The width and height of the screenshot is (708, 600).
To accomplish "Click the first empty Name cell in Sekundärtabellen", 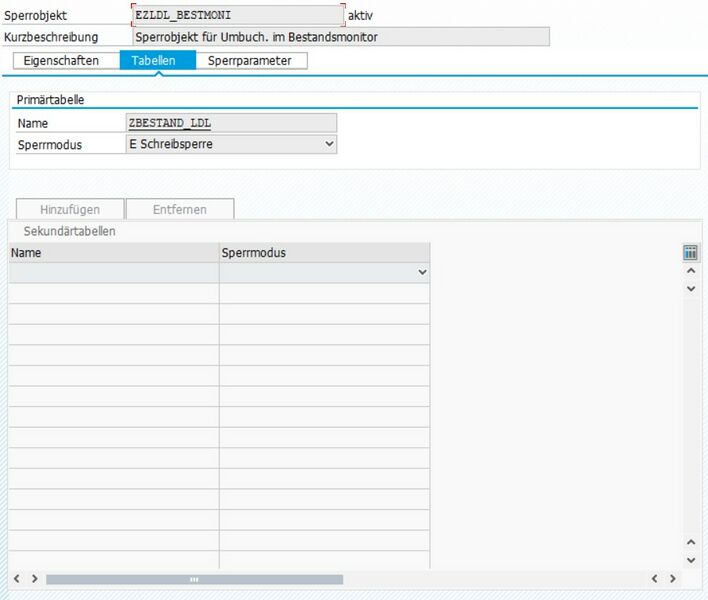I will pyautogui.click(x=113, y=272).
